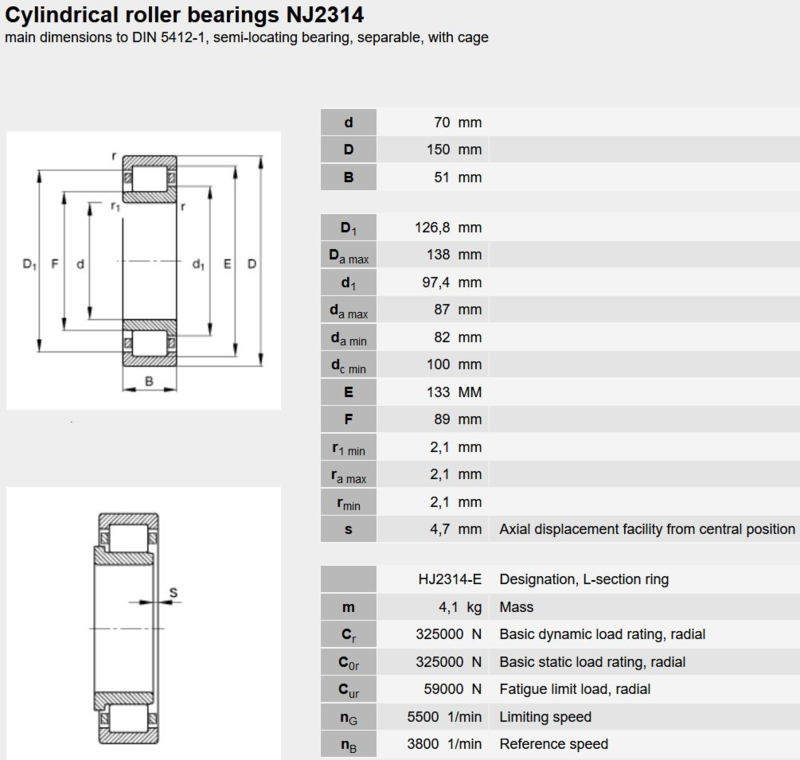This screenshot has height=760, width=800.
Task: Click the '138 mm' Da max value
Action: pos(454,255)
